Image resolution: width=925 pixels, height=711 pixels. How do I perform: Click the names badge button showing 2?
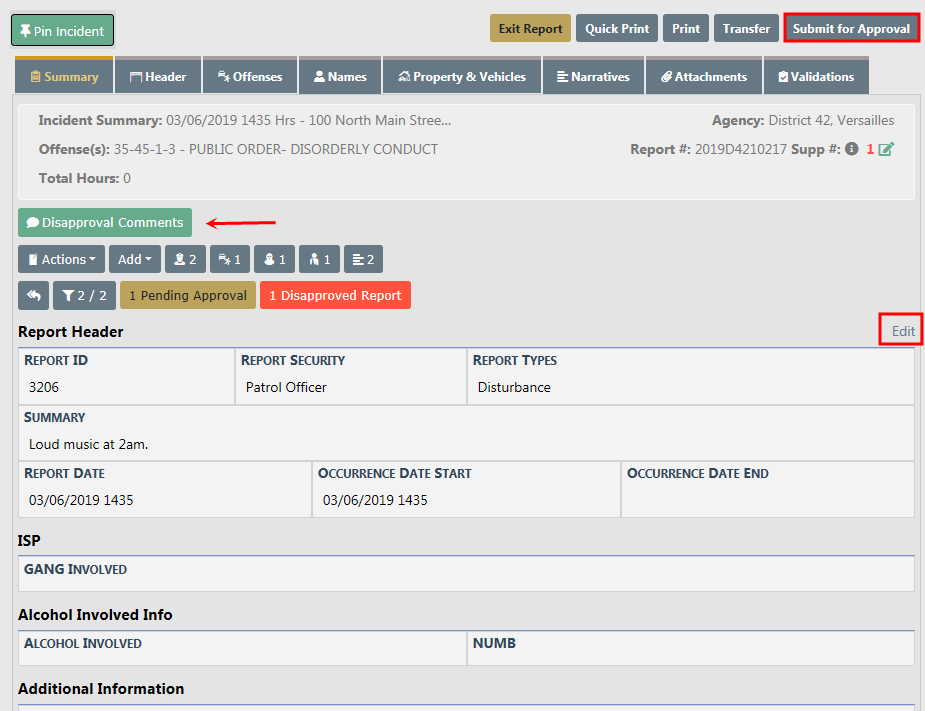(x=185, y=259)
